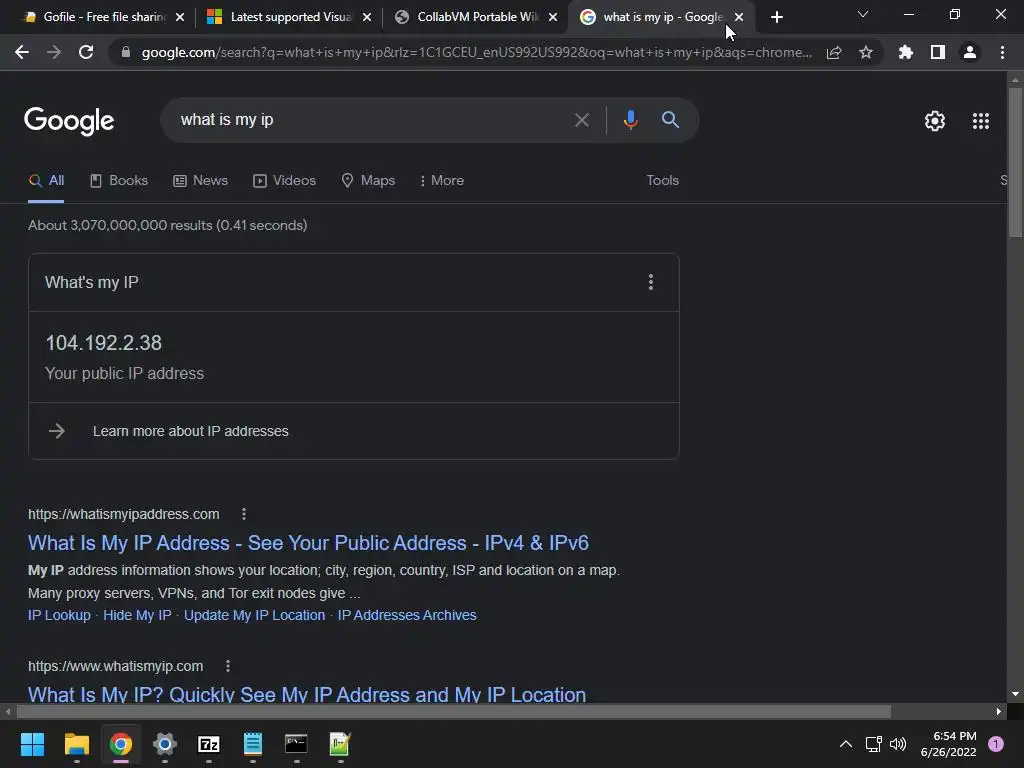Start voice search with microphone
Screen dimensions: 1024x768
[630, 120]
